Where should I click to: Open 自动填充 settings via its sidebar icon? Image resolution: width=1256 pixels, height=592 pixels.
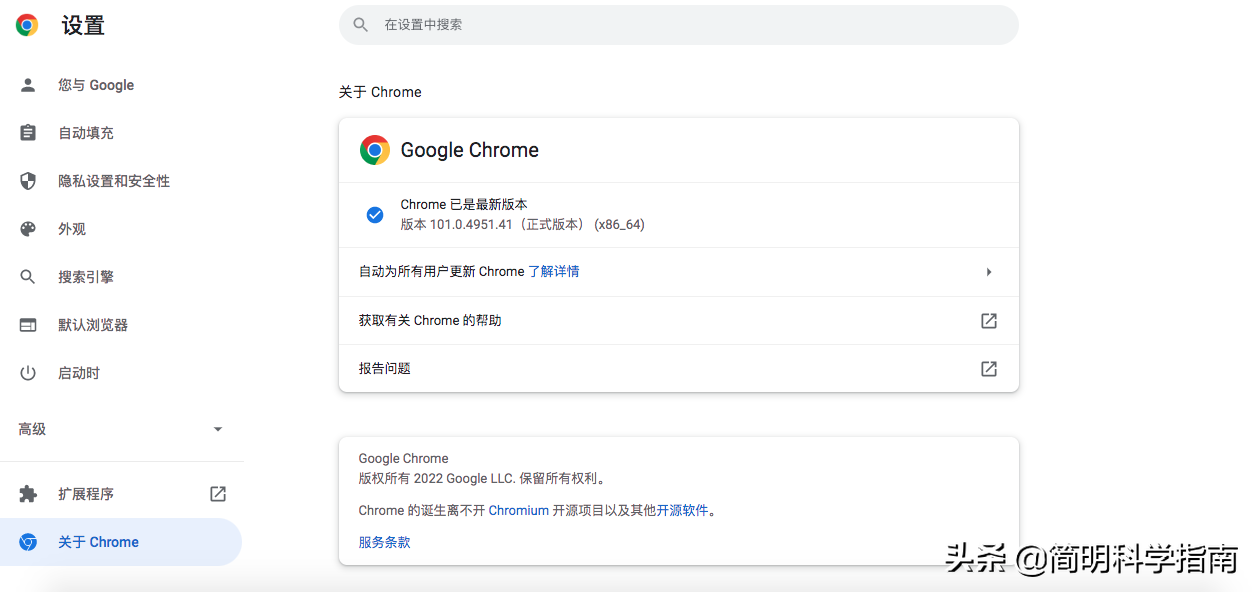coord(27,133)
